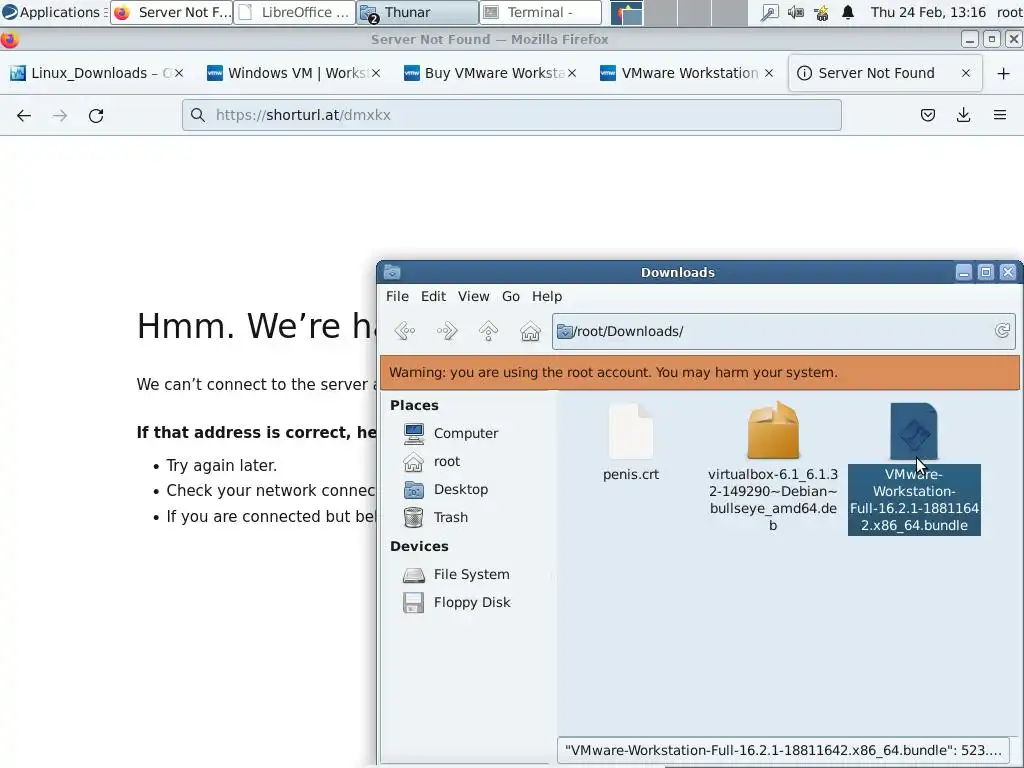Switch to LibreOffice taskbar button
Viewport: 1024px width, 768px height.
pyautogui.click(x=294, y=12)
